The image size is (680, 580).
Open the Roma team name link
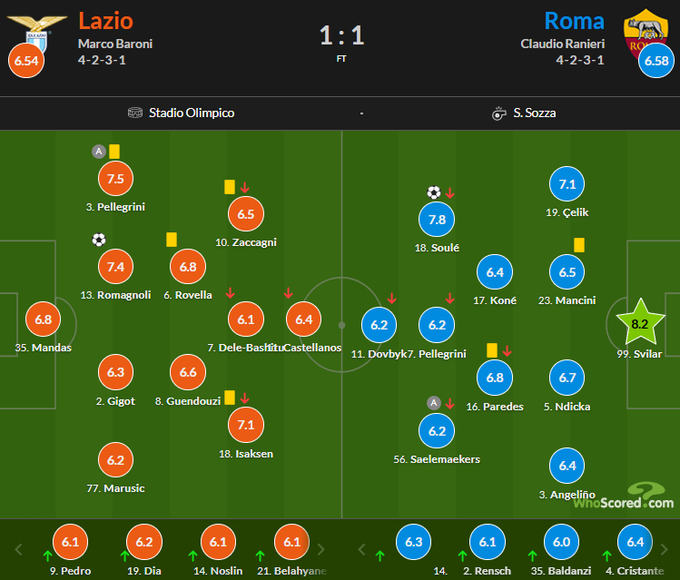click(x=574, y=21)
